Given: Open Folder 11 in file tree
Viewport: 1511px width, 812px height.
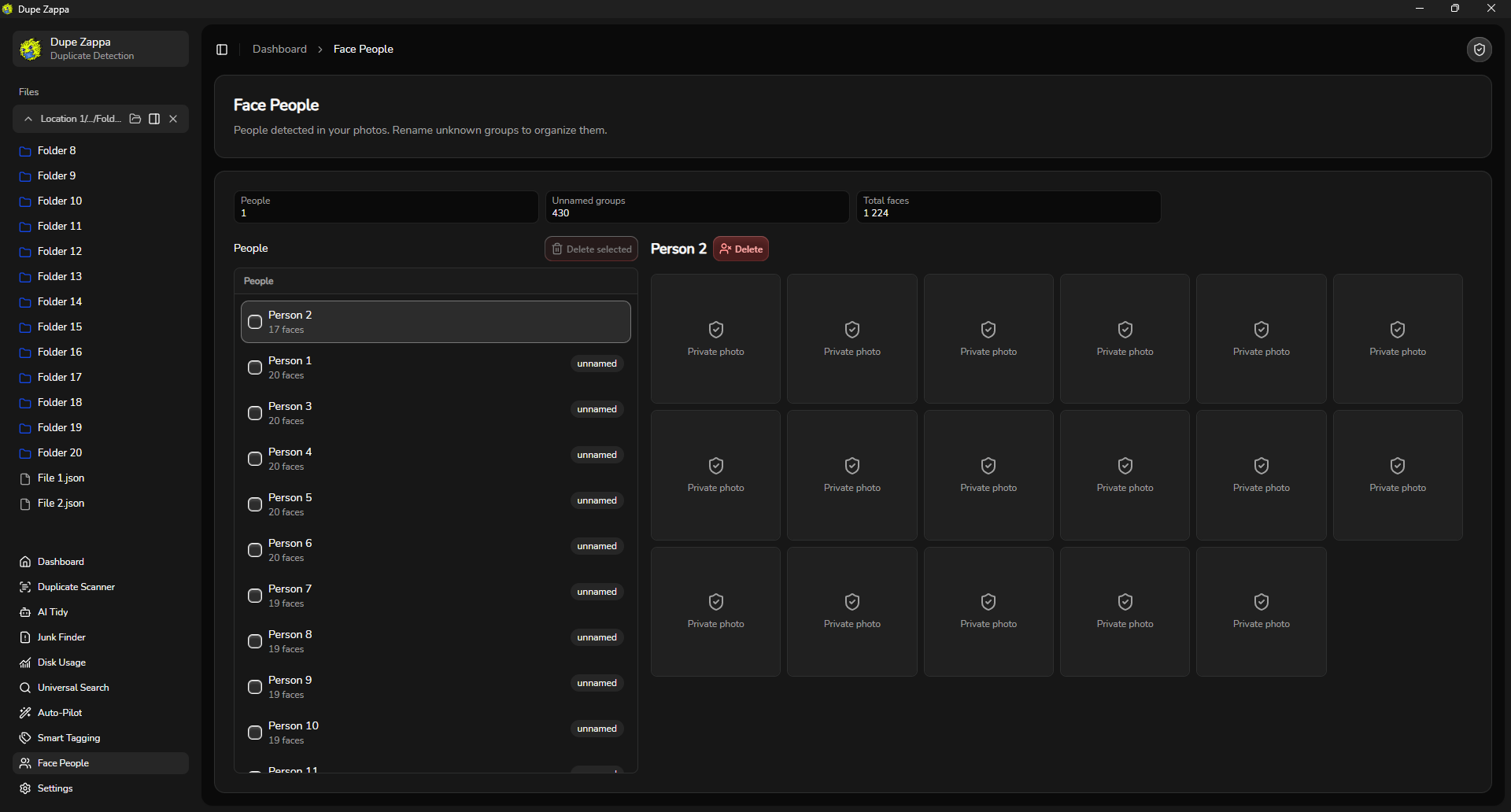Looking at the screenshot, I should [101, 227].
